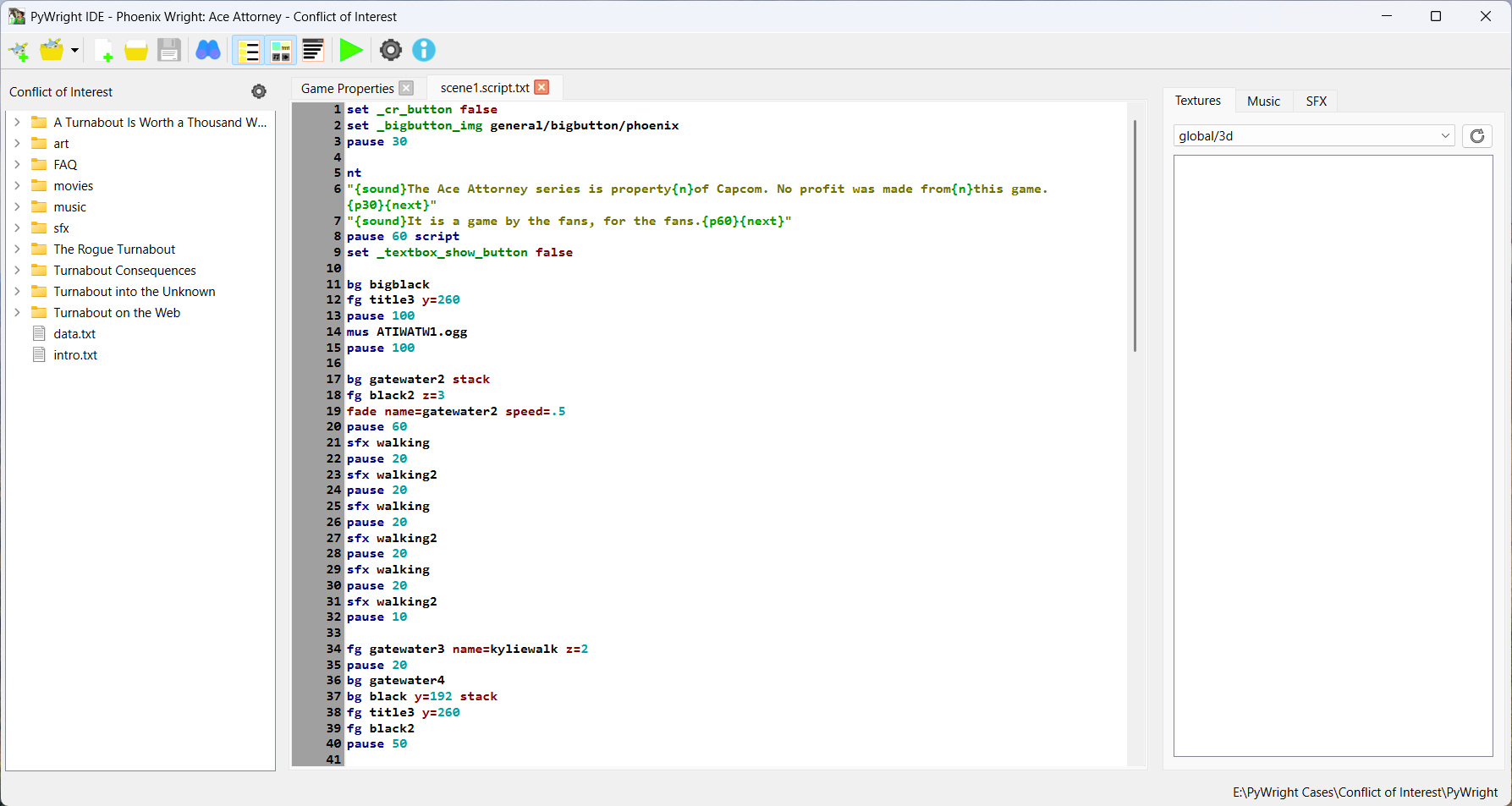The width and height of the screenshot is (1512, 806).
Task: Expand the sfx folder
Action: pos(17,228)
